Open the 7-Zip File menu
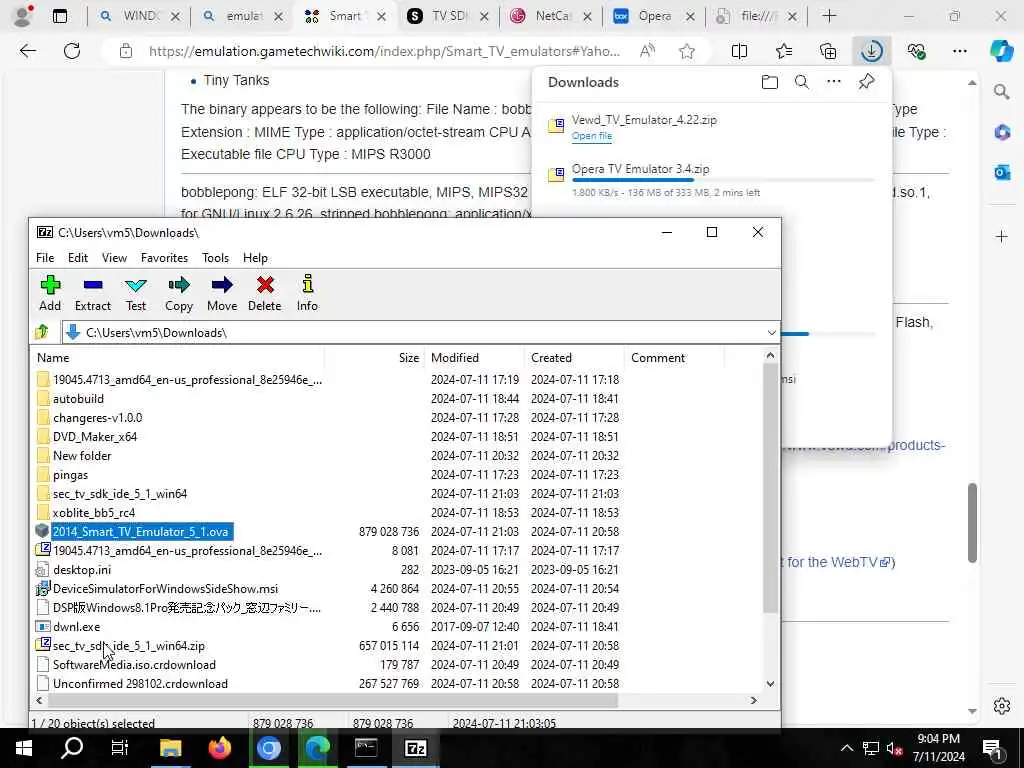 pos(45,258)
